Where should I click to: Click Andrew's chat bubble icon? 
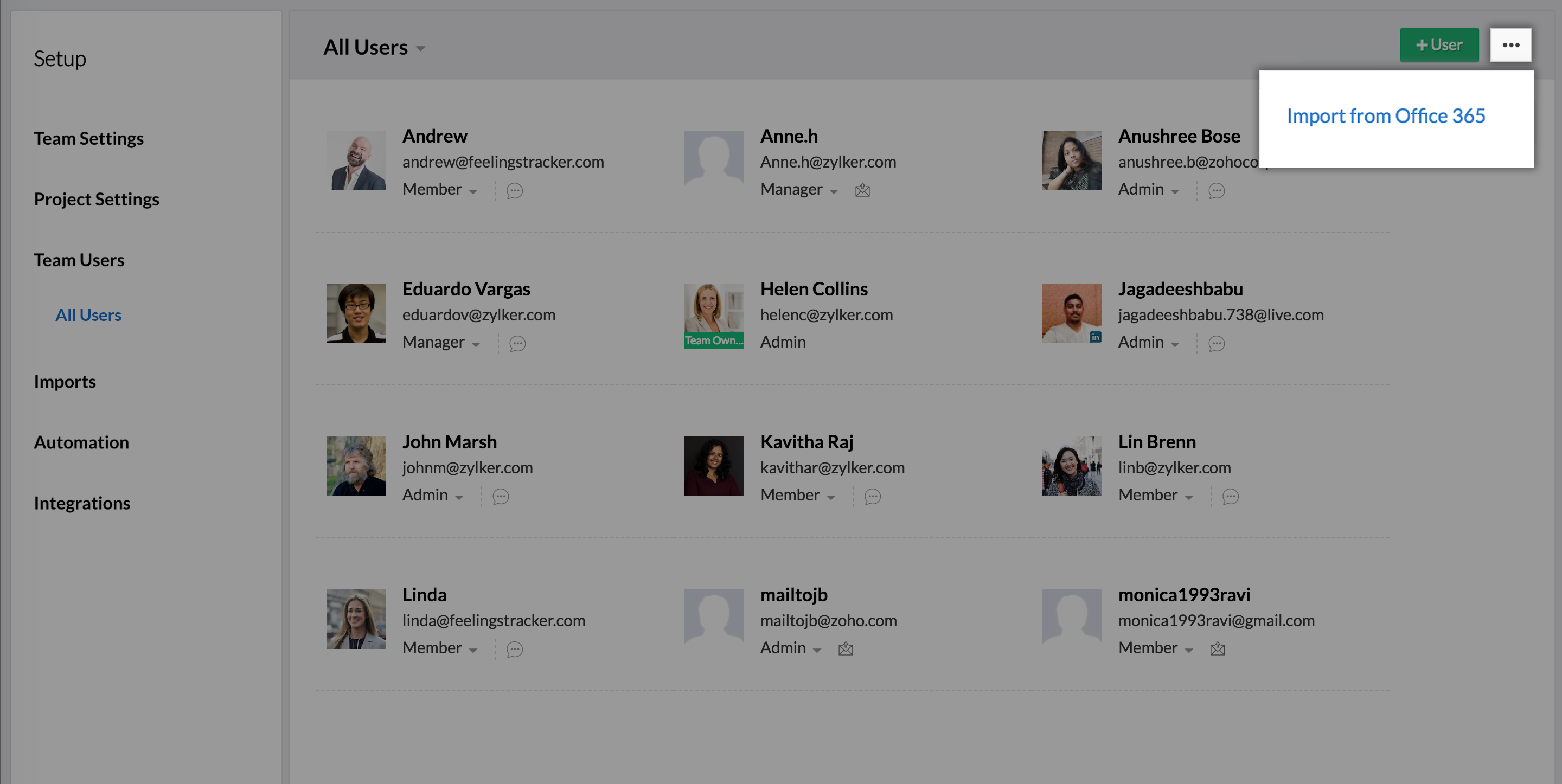pos(514,190)
